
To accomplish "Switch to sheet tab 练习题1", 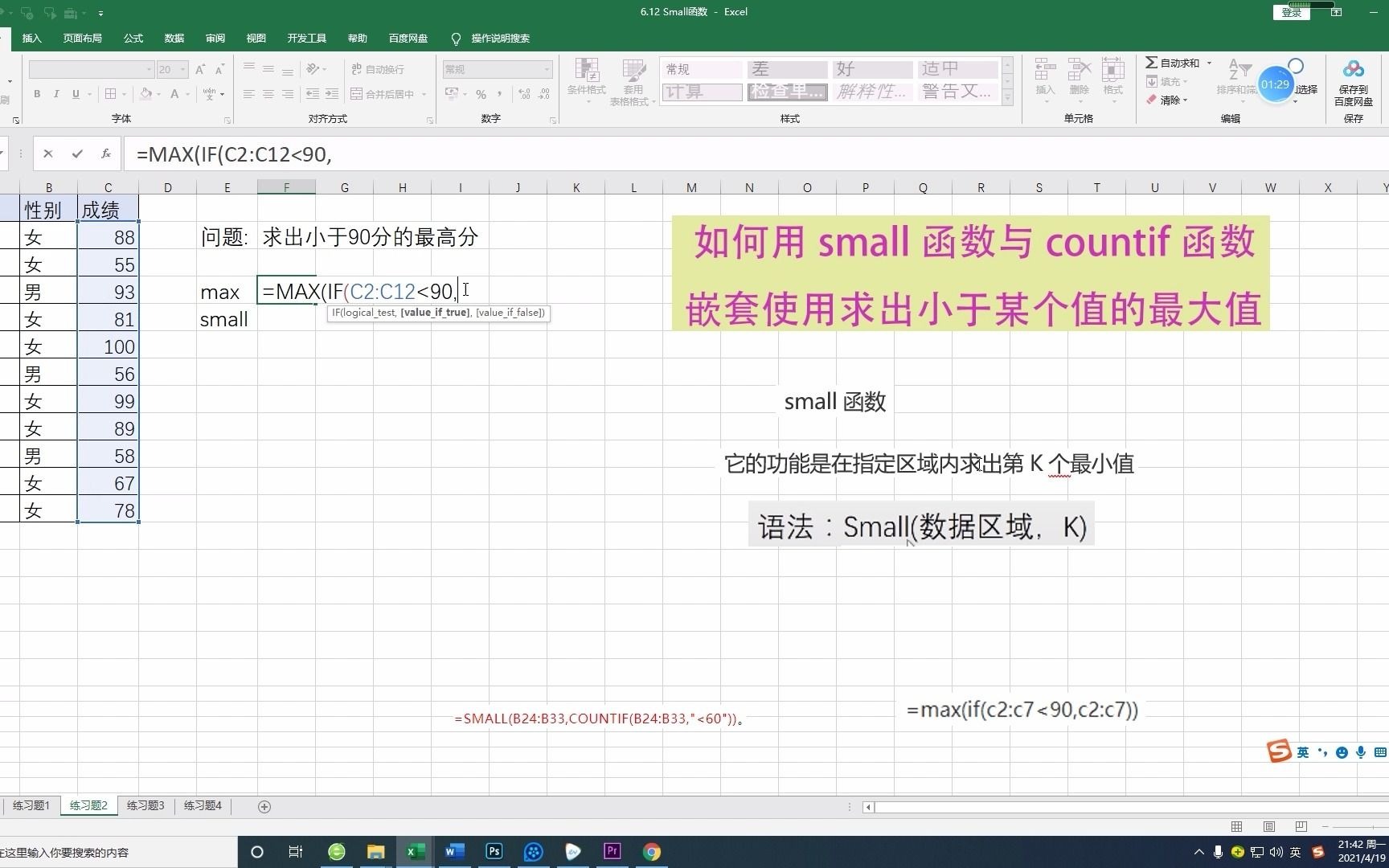I will tap(31, 805).
